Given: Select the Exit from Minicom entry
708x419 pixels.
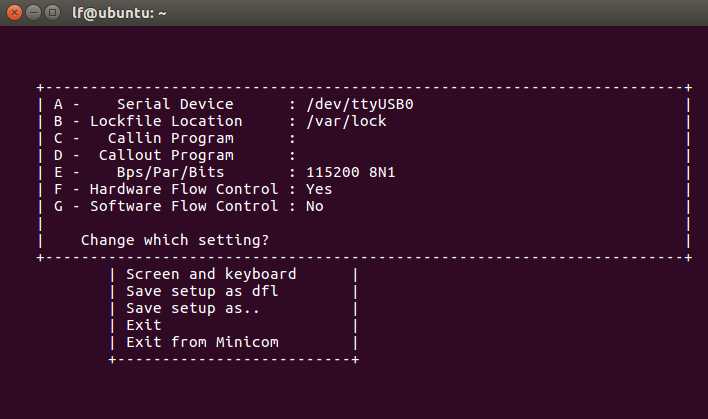Looking at the screenshot, I should click(x=202, y=342).
